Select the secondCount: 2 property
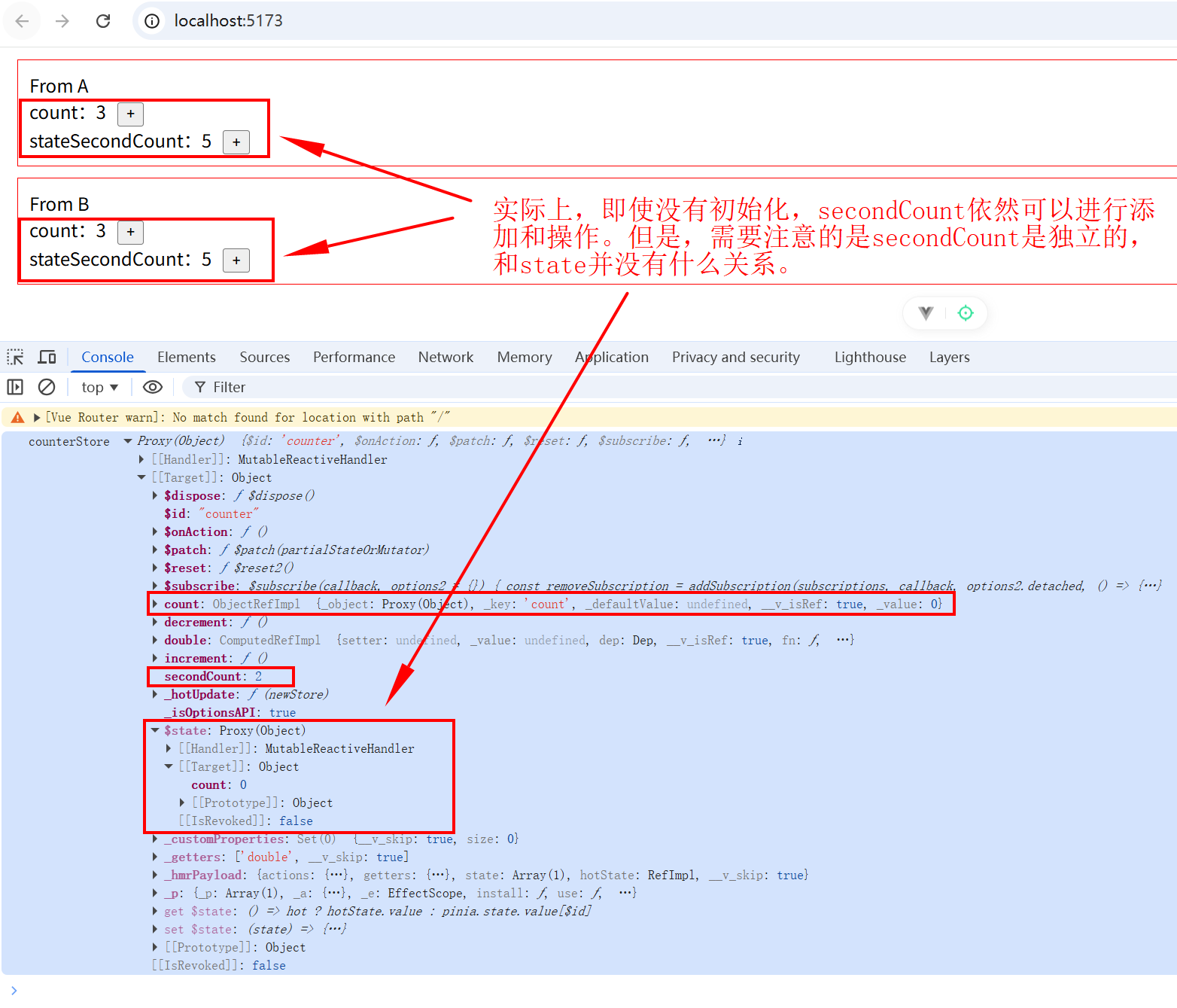Screen dimensions: 1177x1008 (x=213, y=676)
